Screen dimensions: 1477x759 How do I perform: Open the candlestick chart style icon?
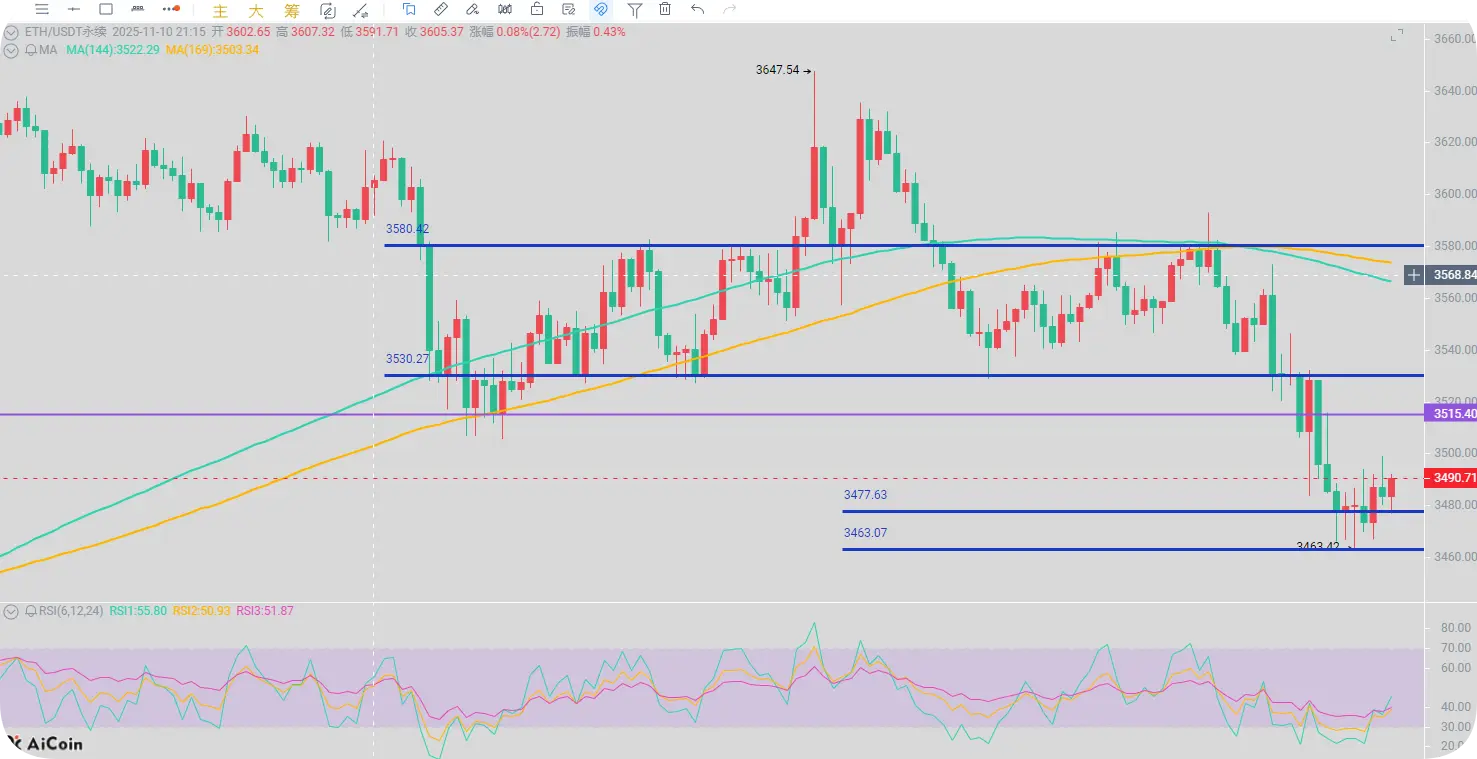pyautogui.click(x=505, y=9)
